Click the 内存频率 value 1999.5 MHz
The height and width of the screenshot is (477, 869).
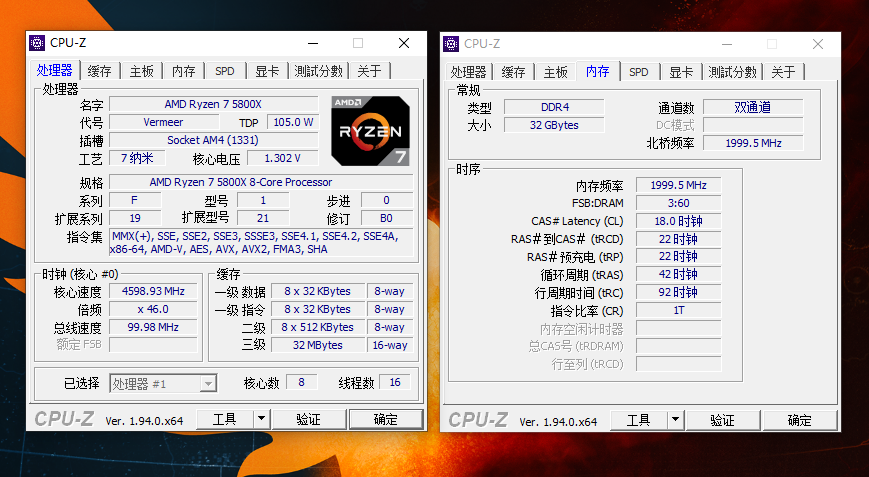pyautogui.click(x=679, y=185)
